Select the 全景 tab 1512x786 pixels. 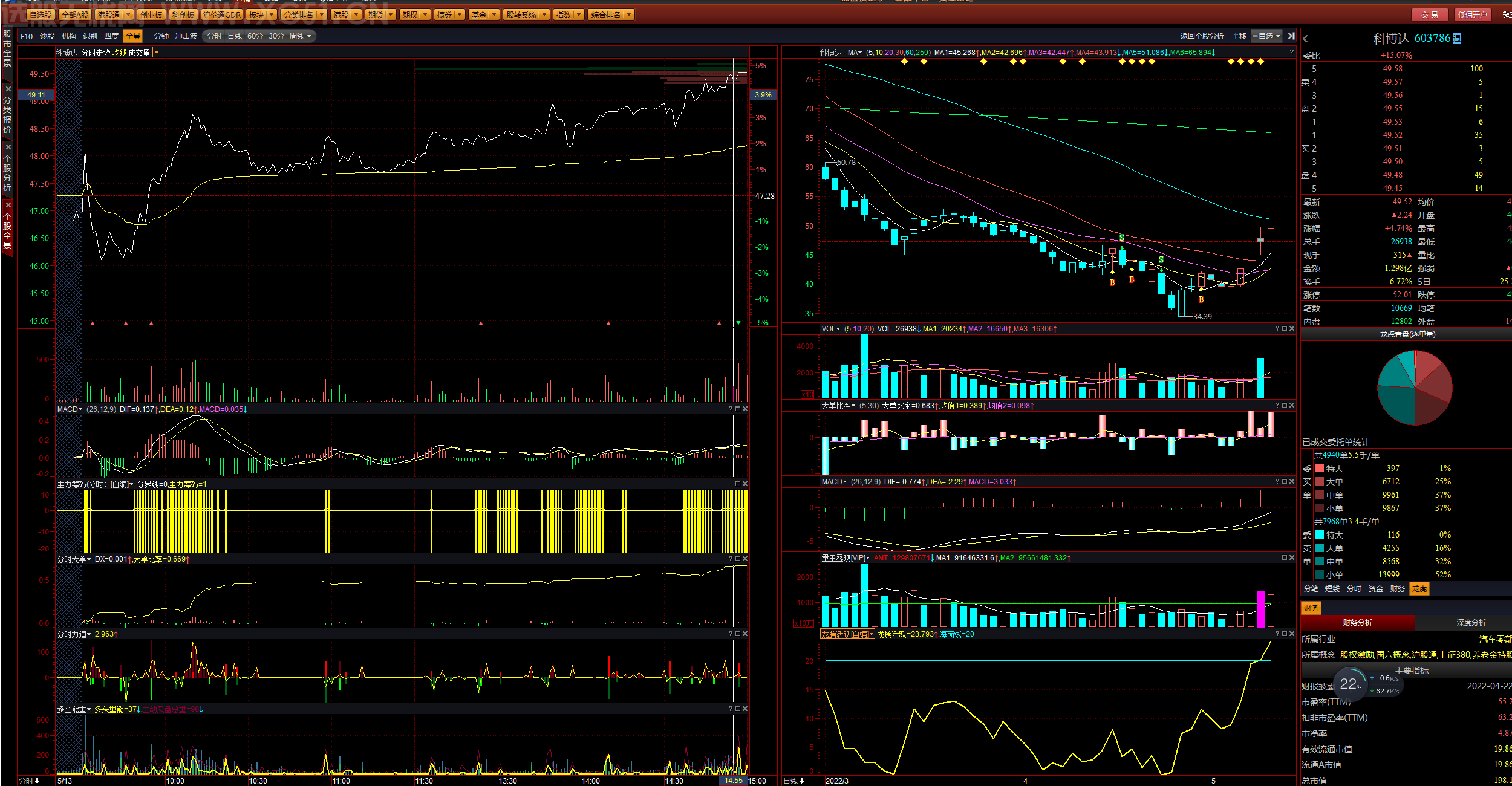132,36
